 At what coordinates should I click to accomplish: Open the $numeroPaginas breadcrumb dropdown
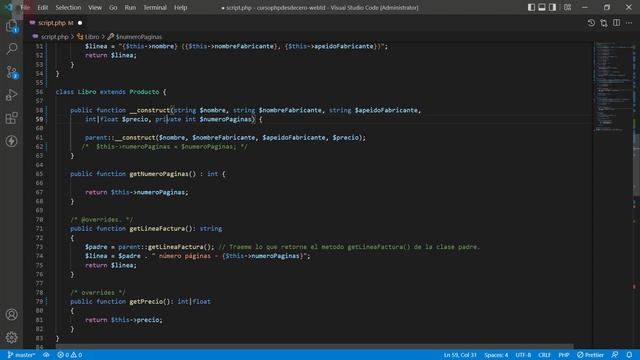coord(138,37)
